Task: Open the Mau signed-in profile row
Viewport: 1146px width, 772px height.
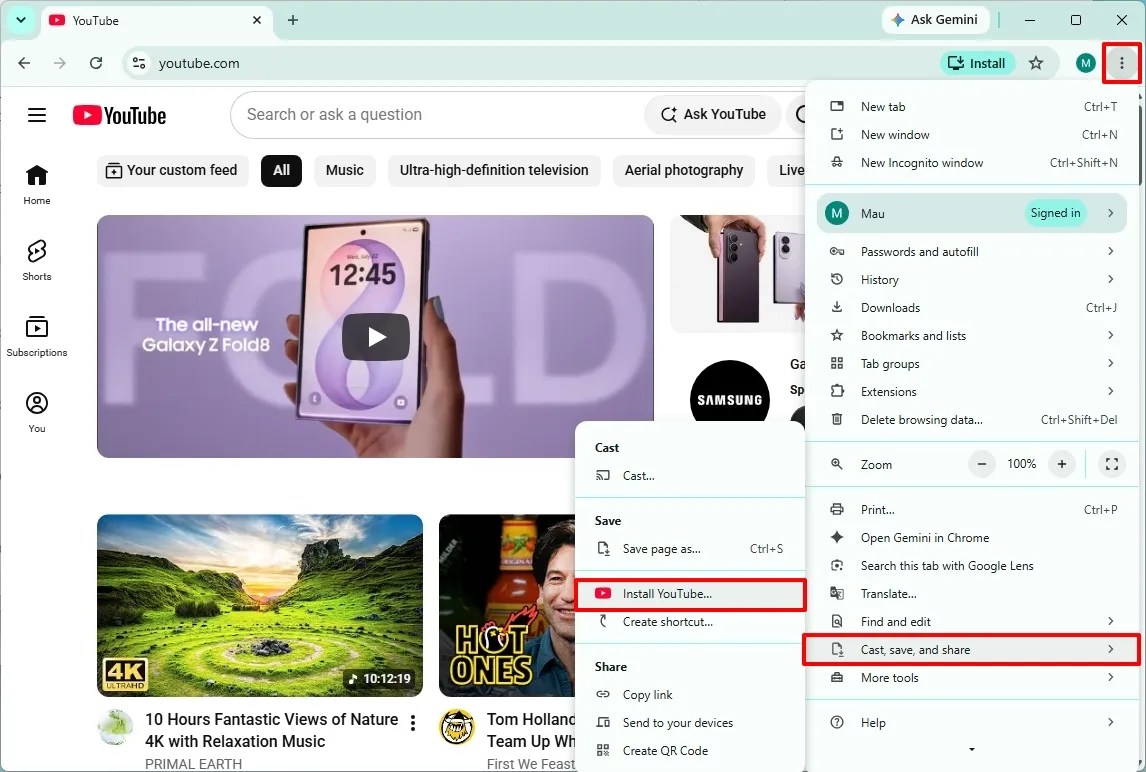Action: (972, 213)
